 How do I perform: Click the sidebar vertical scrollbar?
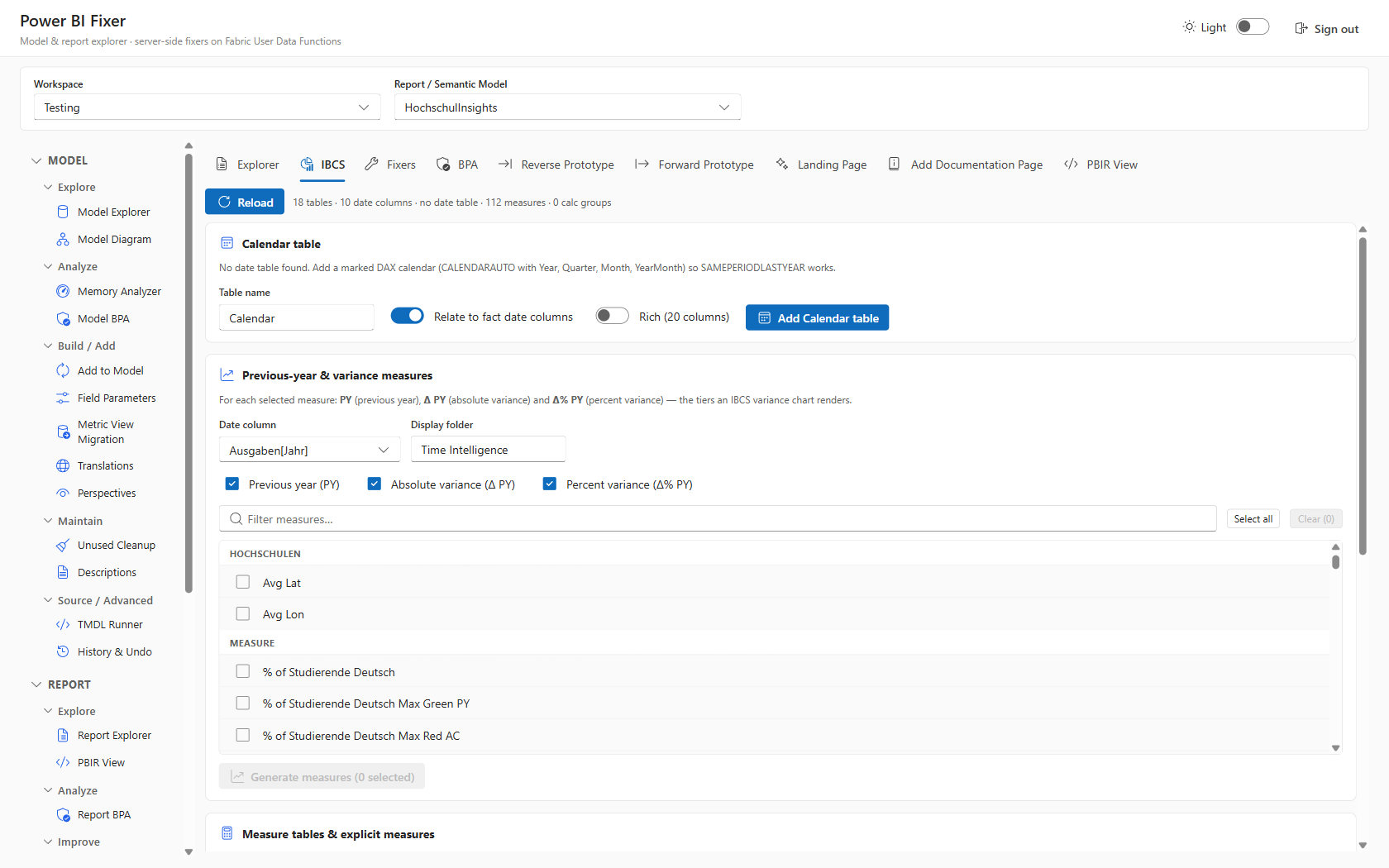(189, 374)
